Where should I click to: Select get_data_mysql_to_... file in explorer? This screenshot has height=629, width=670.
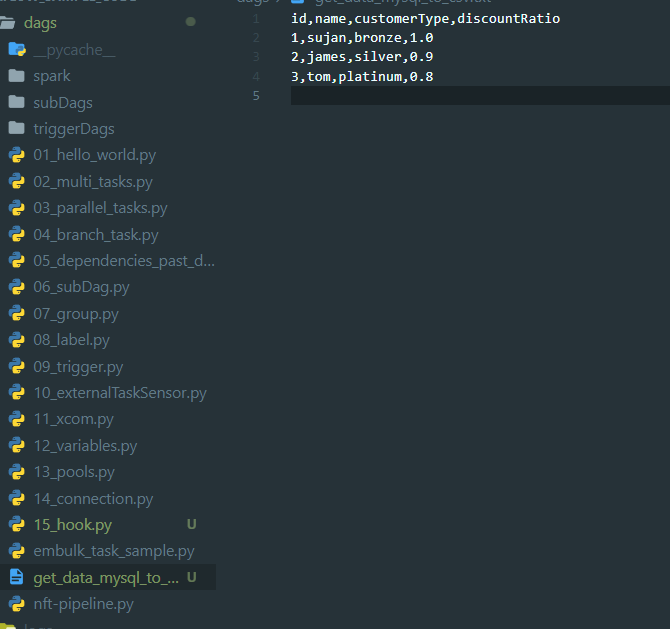(106, 578)
